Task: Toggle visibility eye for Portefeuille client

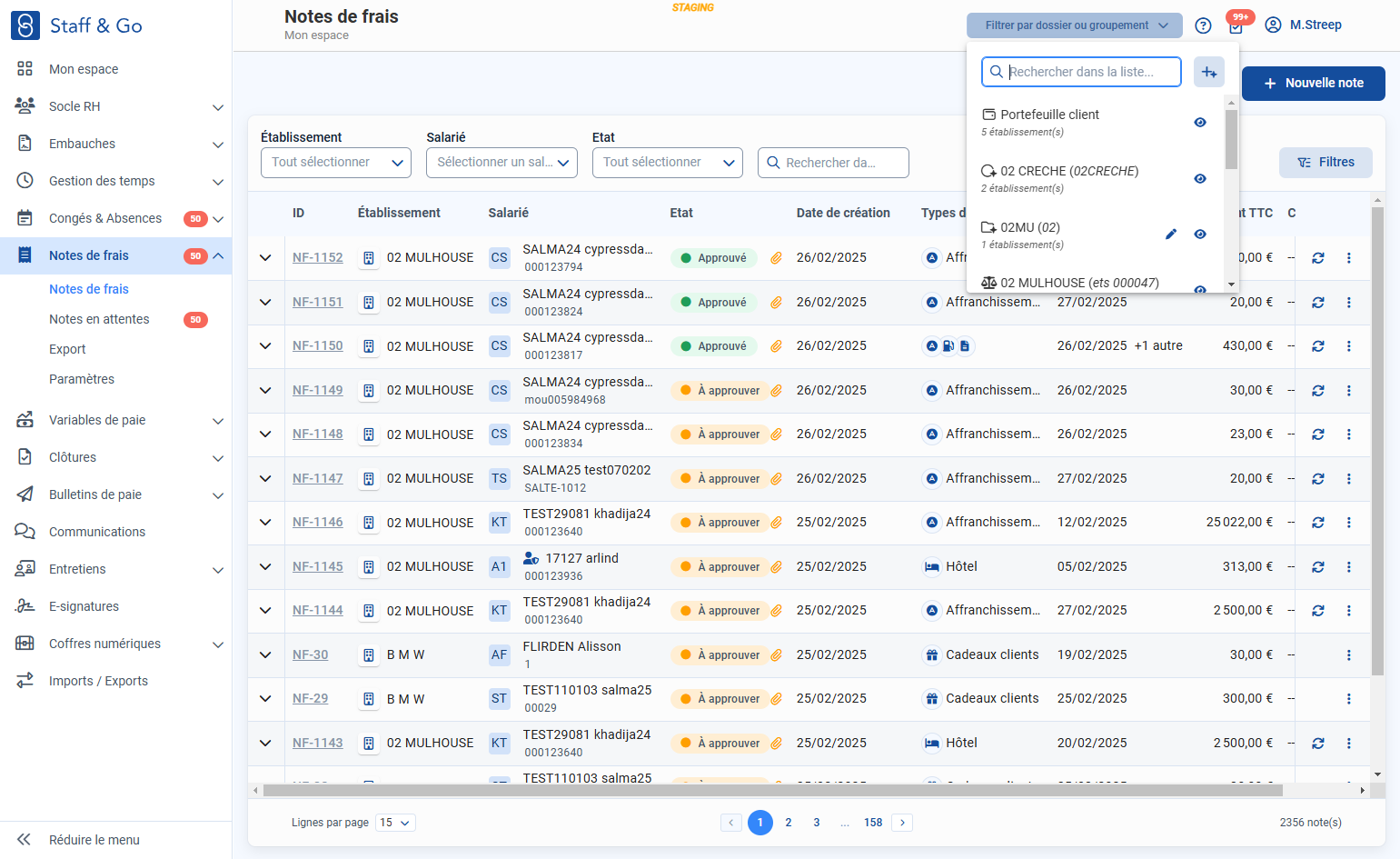Action: (1200, 123)
